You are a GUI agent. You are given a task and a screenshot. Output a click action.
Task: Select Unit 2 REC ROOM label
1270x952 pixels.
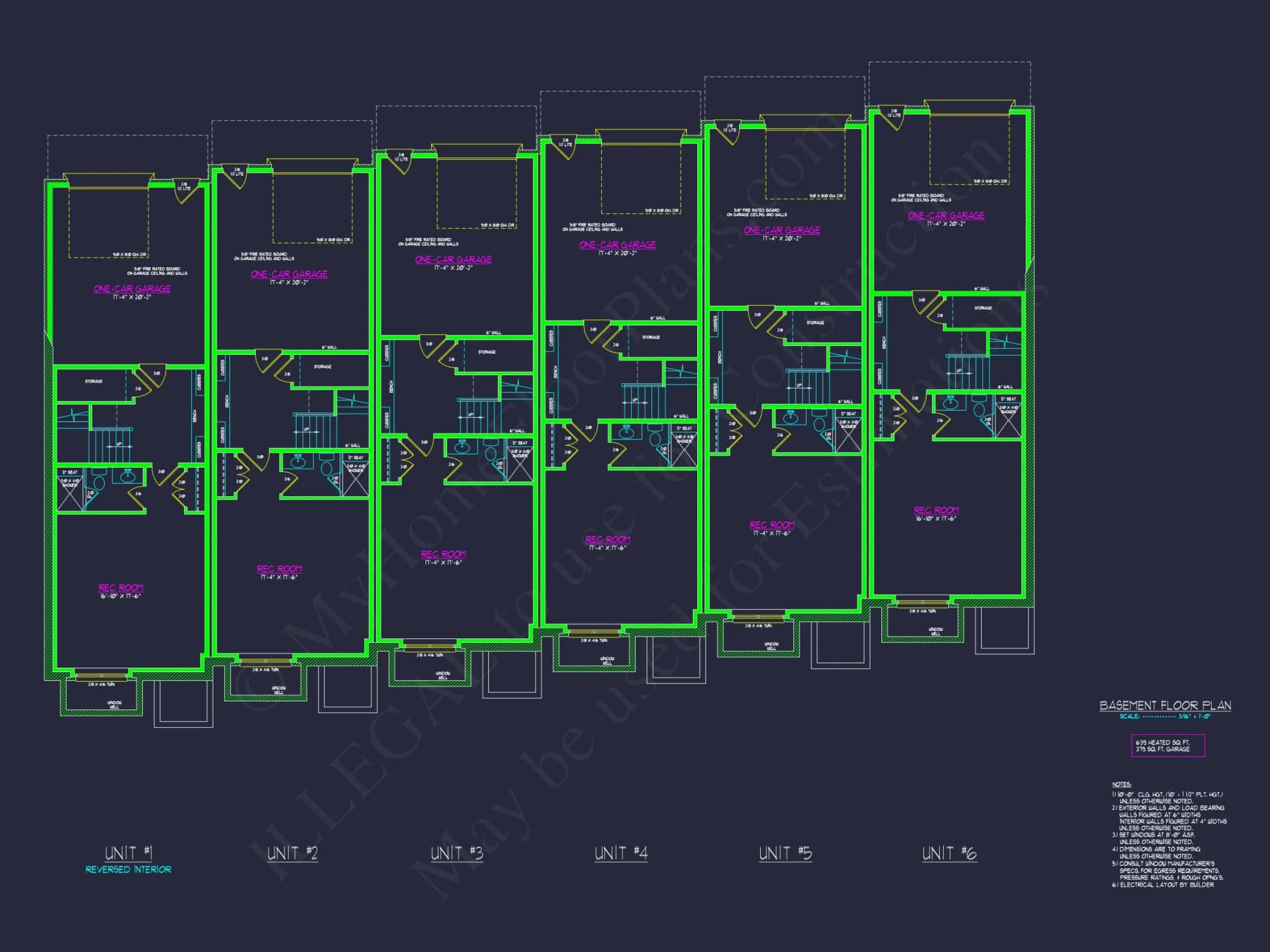[x=279, y=569]
